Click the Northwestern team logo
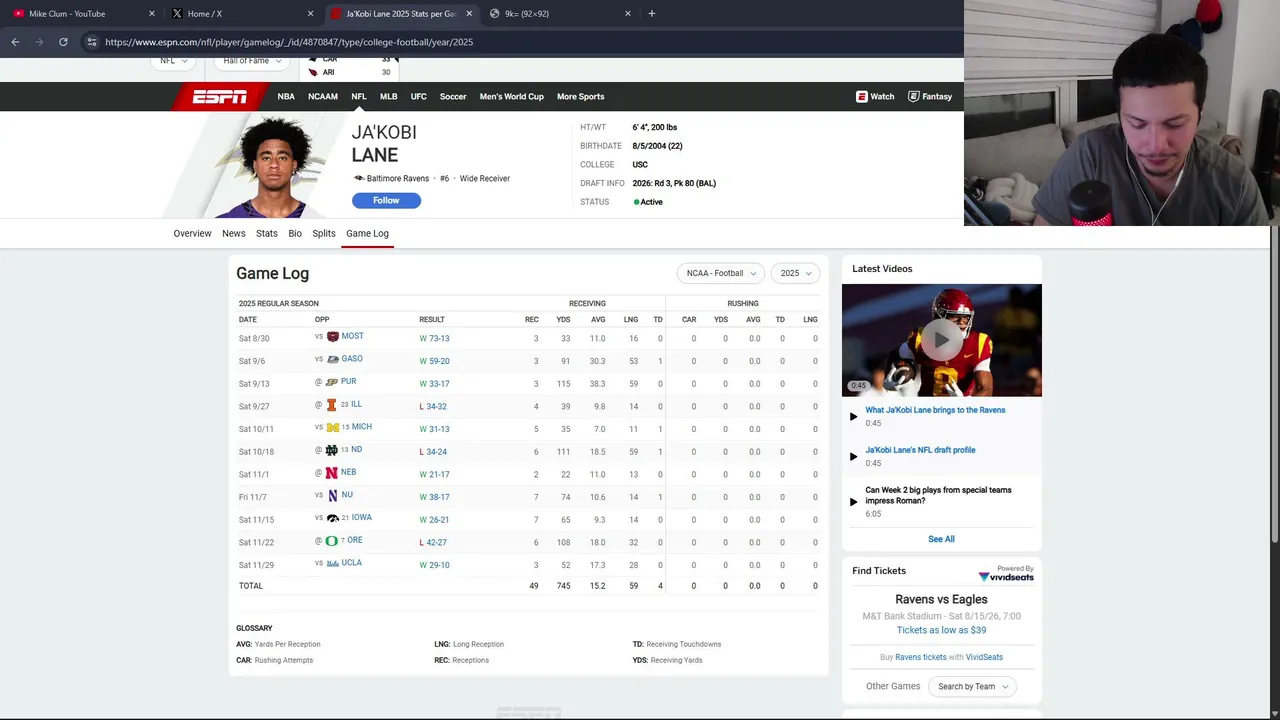 (x=333, y=496)
